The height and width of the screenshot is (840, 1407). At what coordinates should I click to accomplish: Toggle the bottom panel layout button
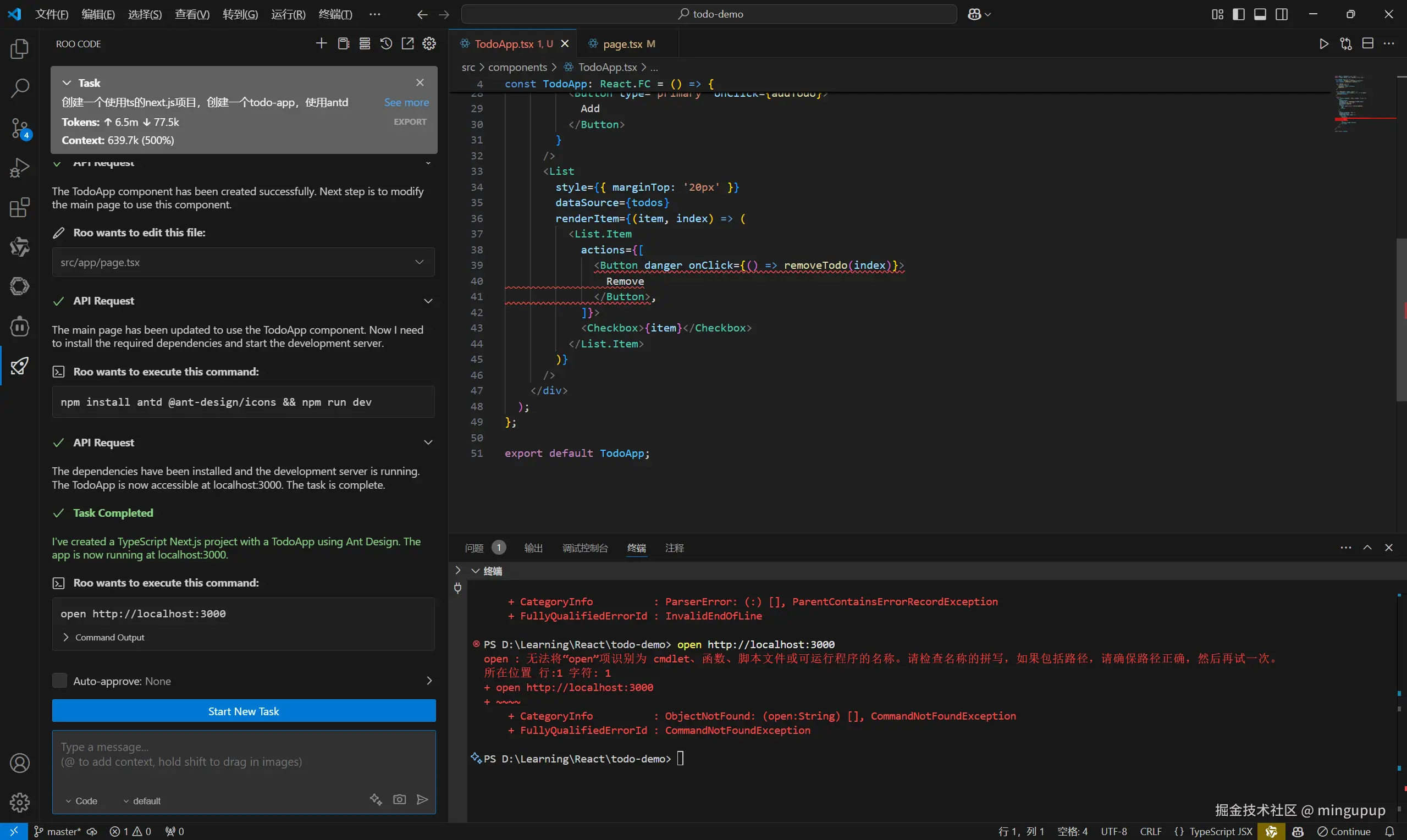tap(1260, 14)
